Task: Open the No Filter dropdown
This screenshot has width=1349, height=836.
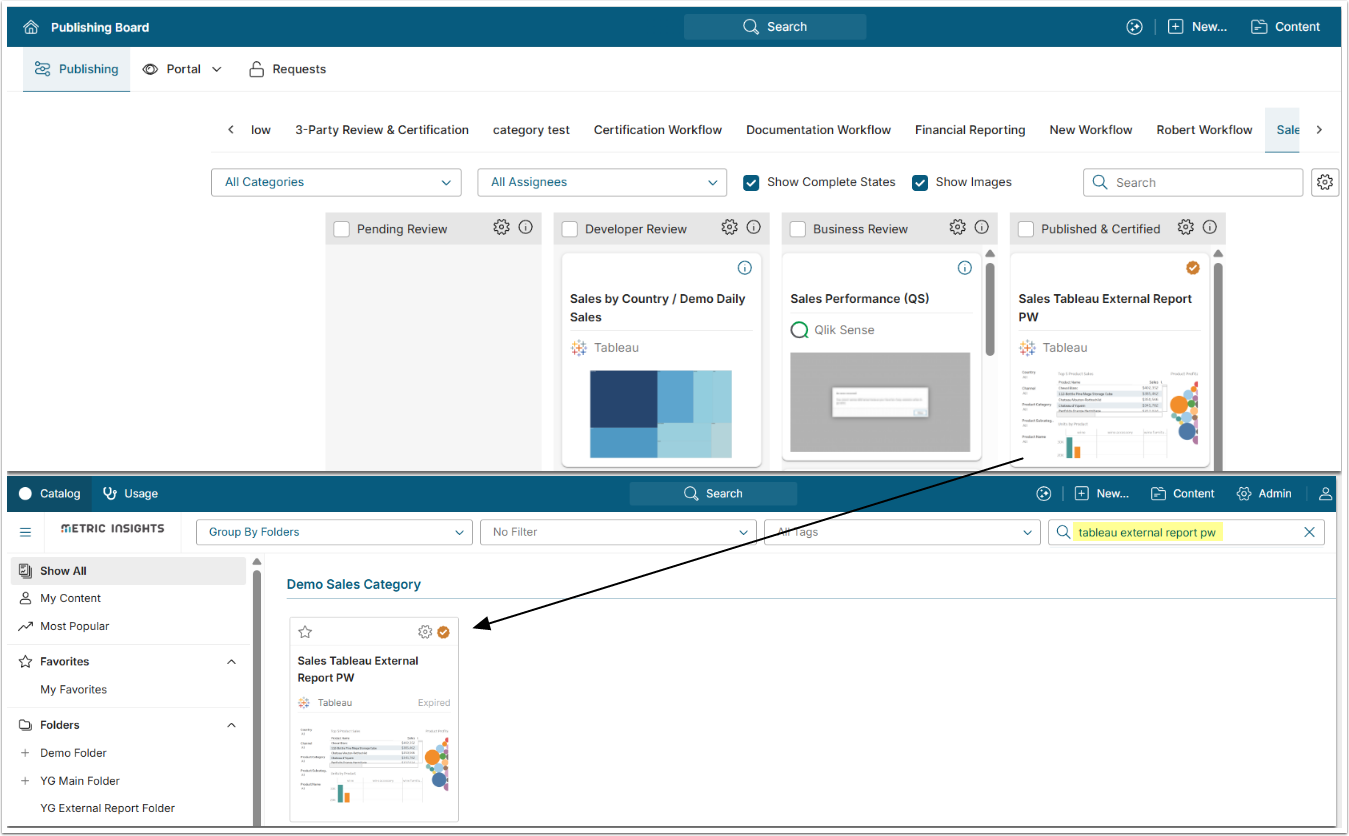Action: [618, 532]
